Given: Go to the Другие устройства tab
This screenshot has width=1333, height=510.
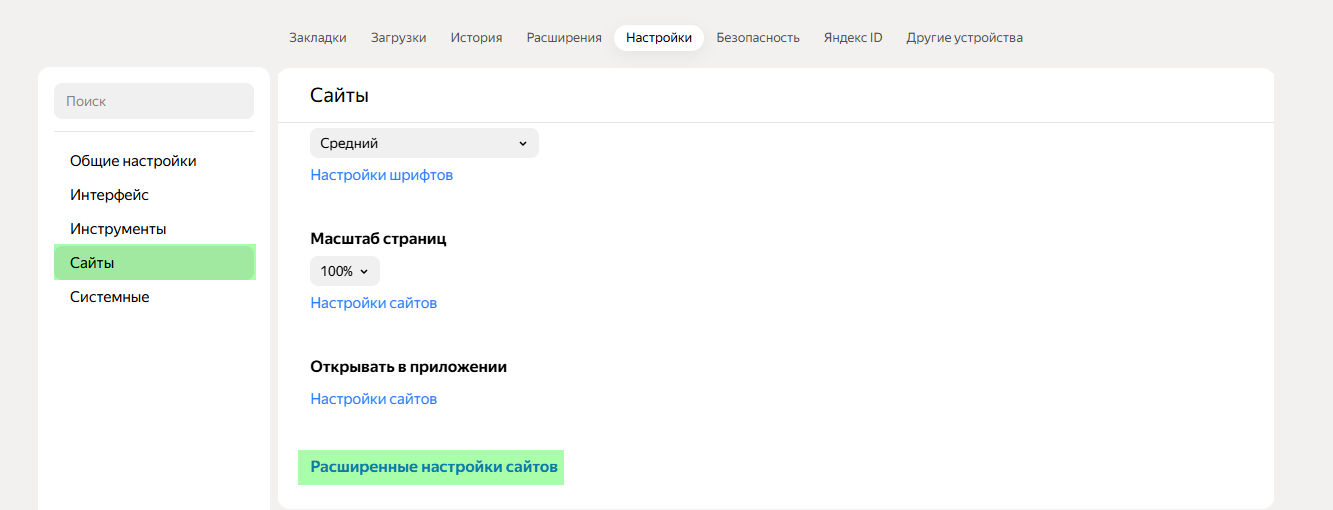Looking at the screenshot, I should coord(964,38).
